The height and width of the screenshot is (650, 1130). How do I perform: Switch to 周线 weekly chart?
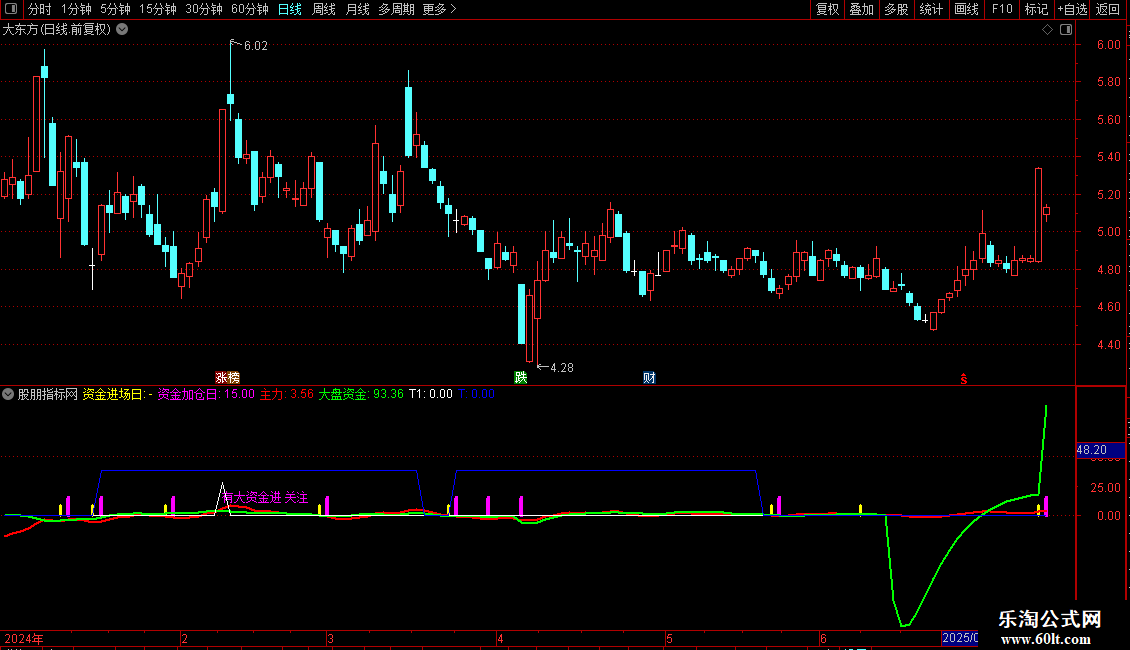(x=324, y=9)
